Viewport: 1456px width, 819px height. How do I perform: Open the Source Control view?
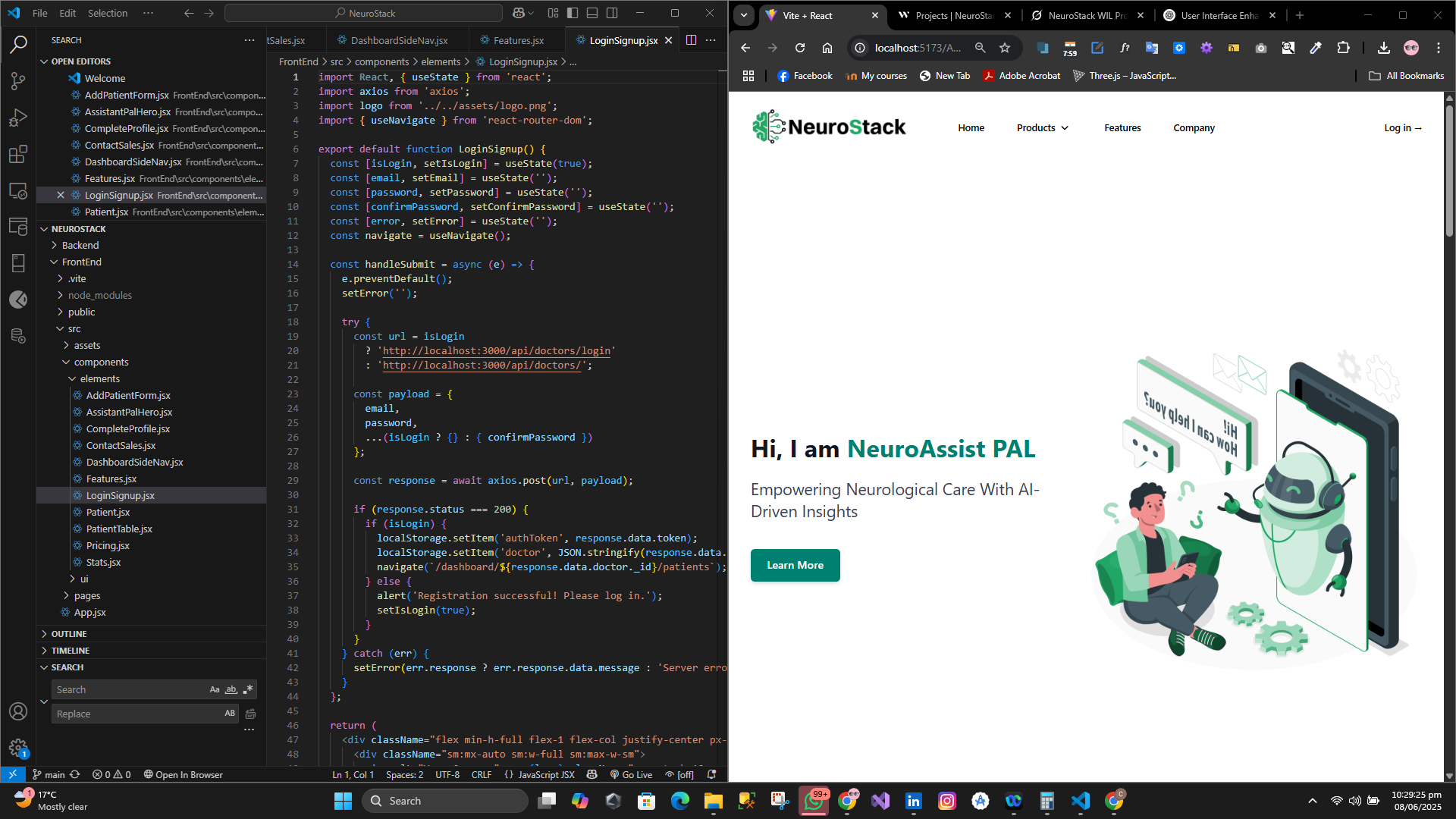[18, 80]
